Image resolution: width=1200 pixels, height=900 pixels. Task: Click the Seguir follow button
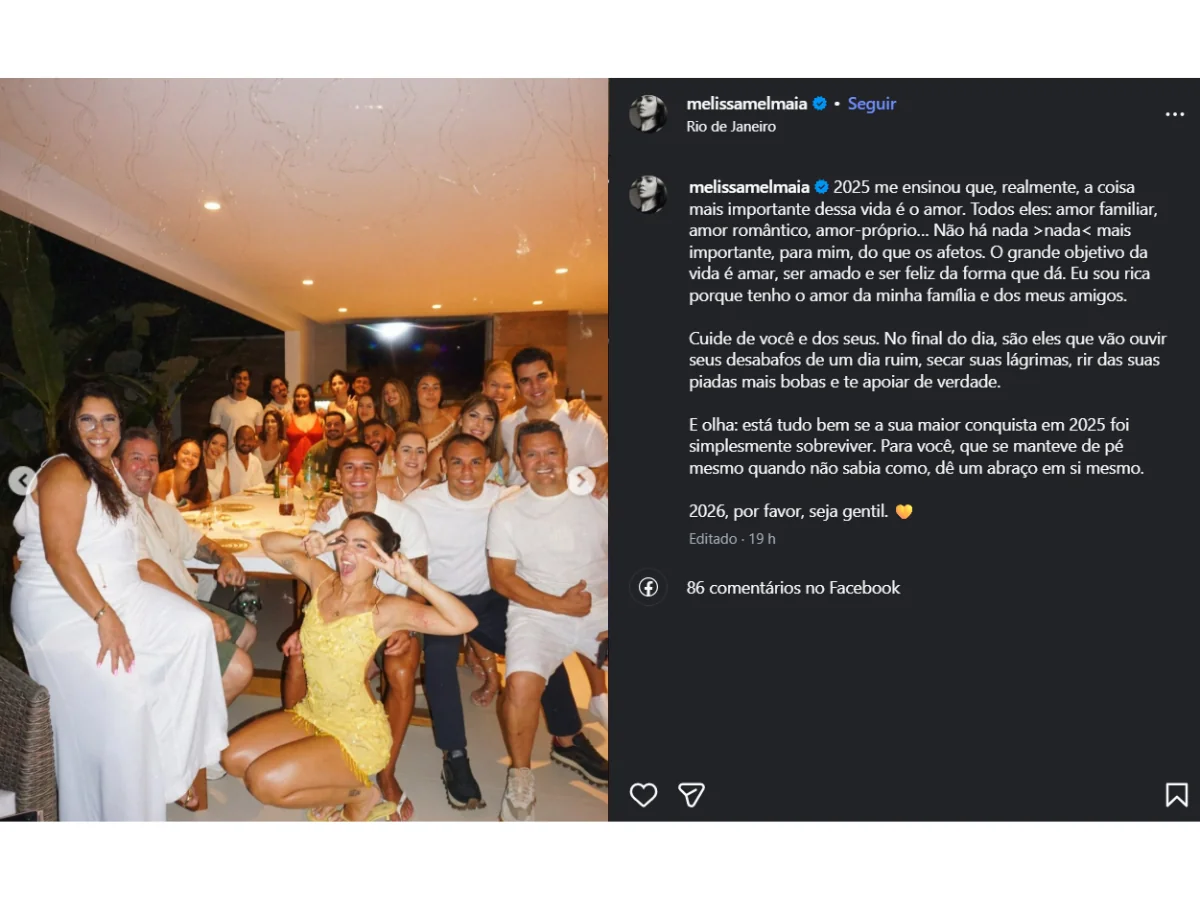tap(872, 103)
